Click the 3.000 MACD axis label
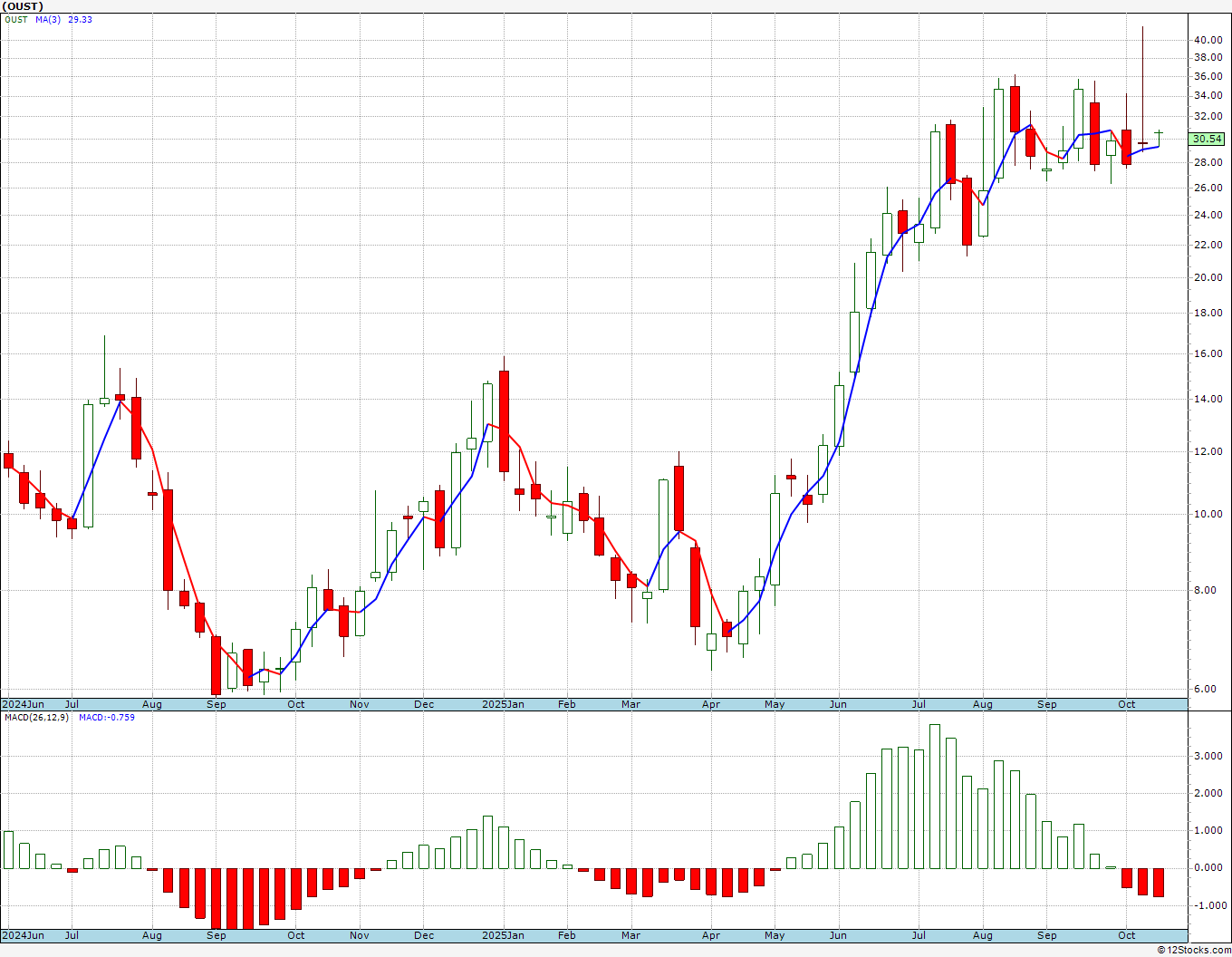This screenshot has width=1232, height=957. [x=1210, y=756]
